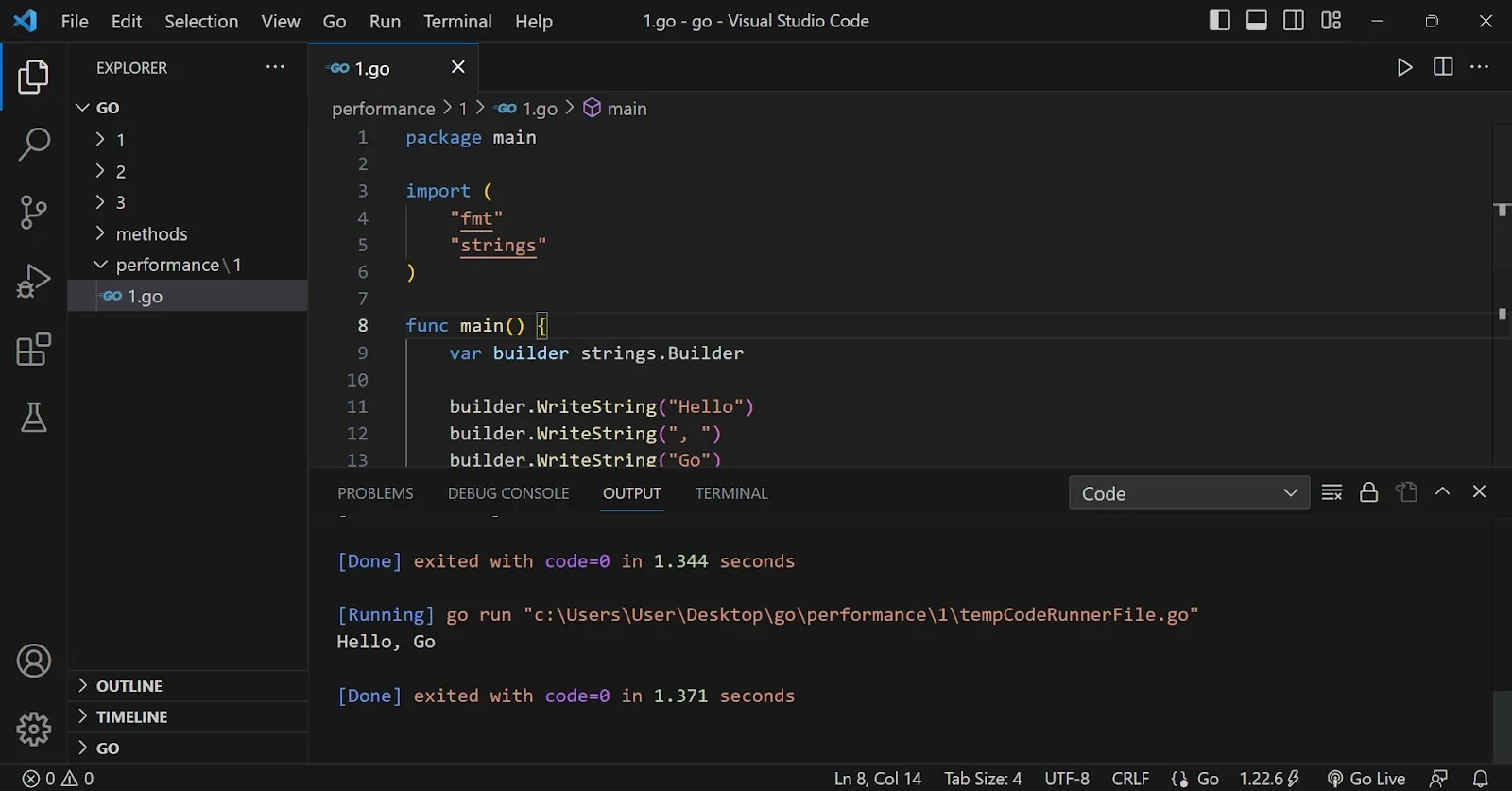The image size is (1512, 791).
Task: Open Source Control view
Action: click(33, 213)
